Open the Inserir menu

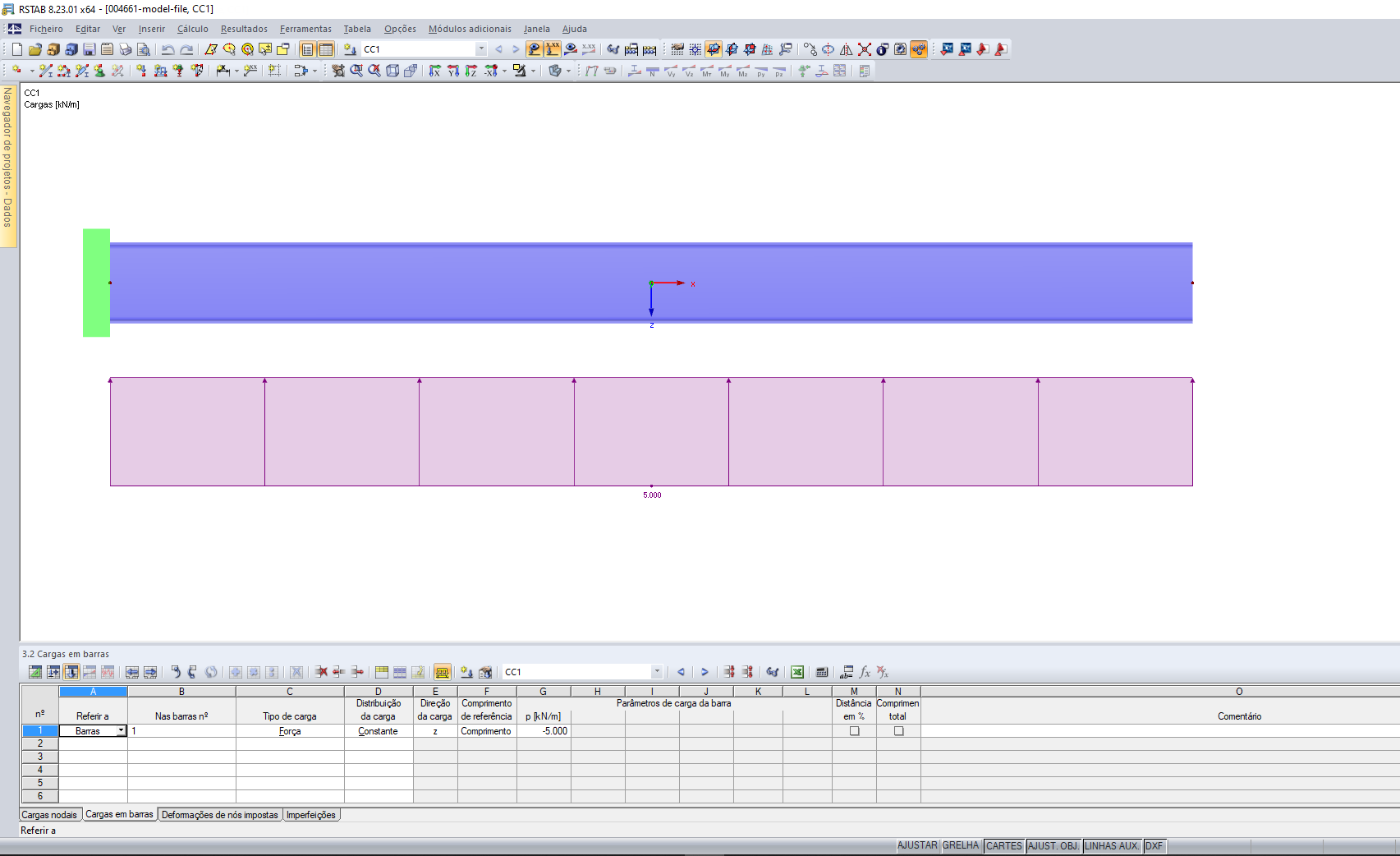tap(152, 29)
